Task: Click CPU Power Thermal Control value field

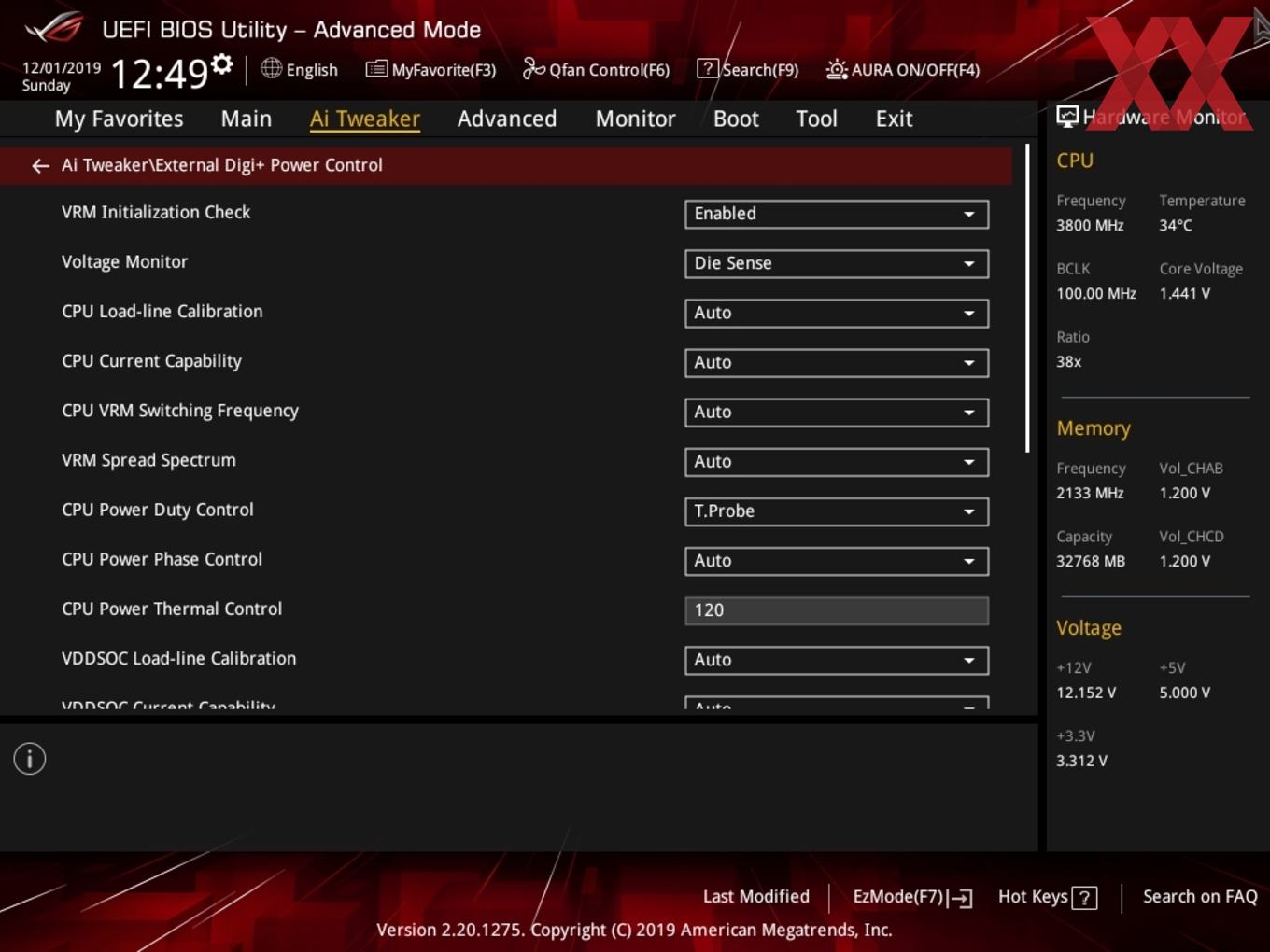Action: [836, 610]
